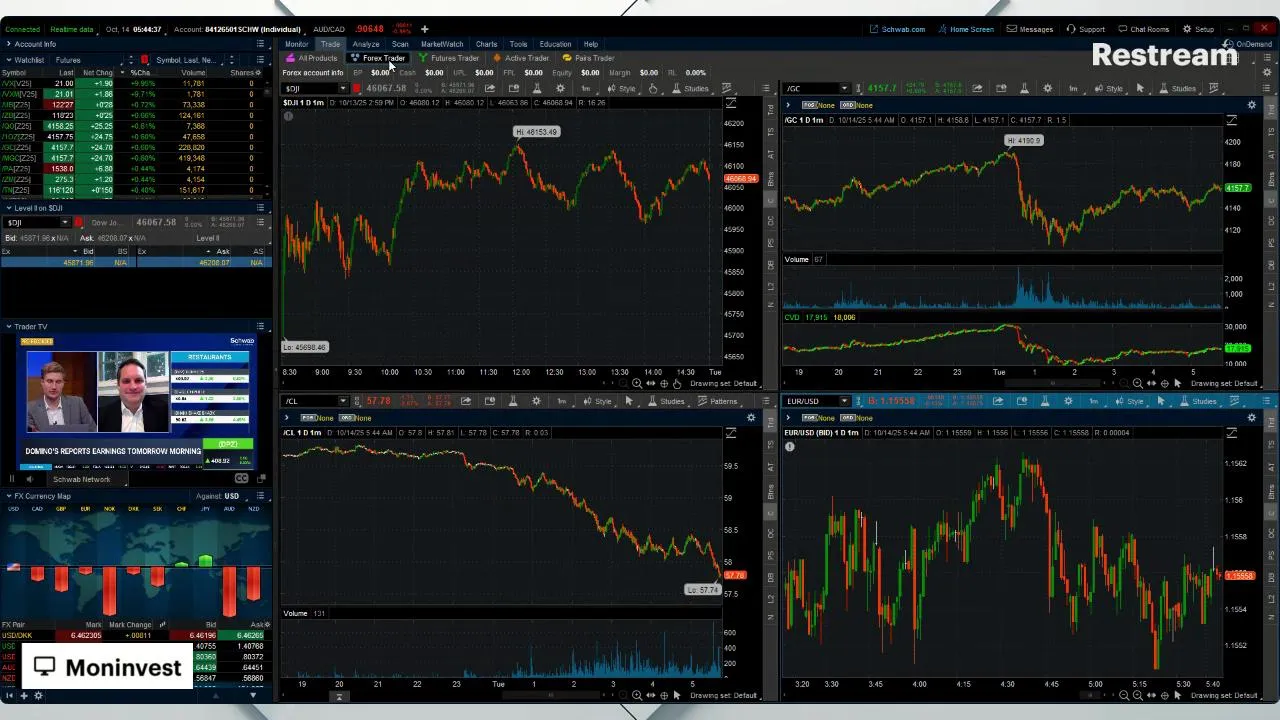Screen dimensions: 1280x720
Task: Switch to the Charts tab
Action: click(x=486, y=44)
